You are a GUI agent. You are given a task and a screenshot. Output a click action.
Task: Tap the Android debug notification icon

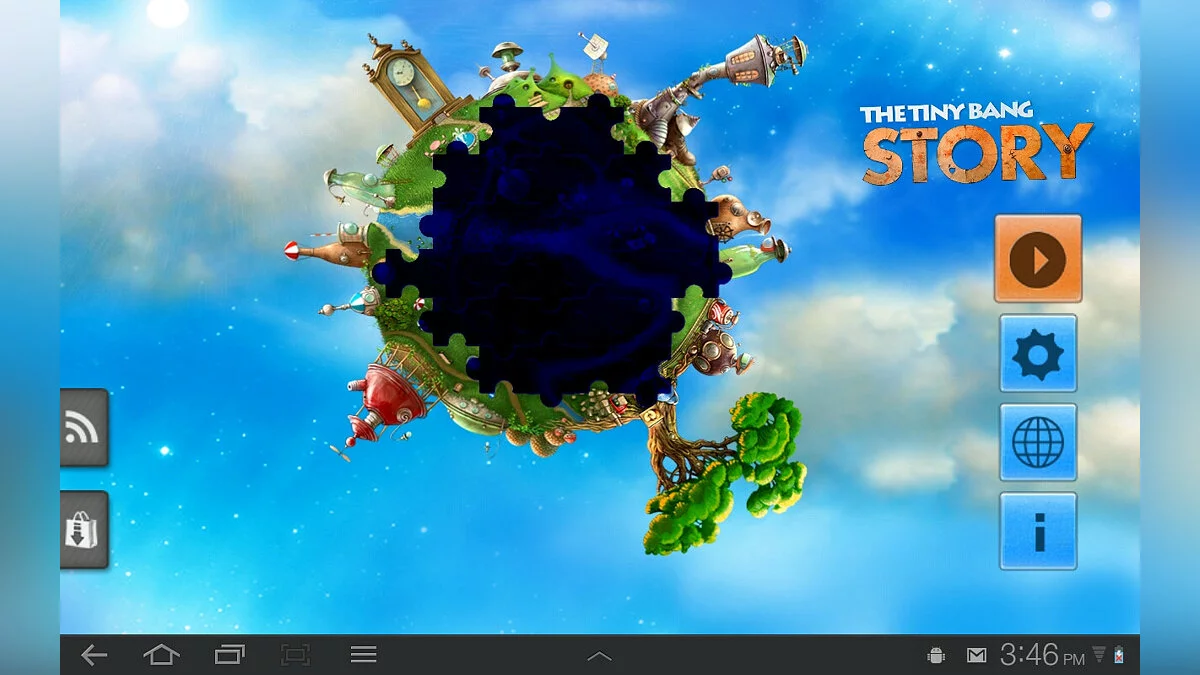click(x=937, y=655)
